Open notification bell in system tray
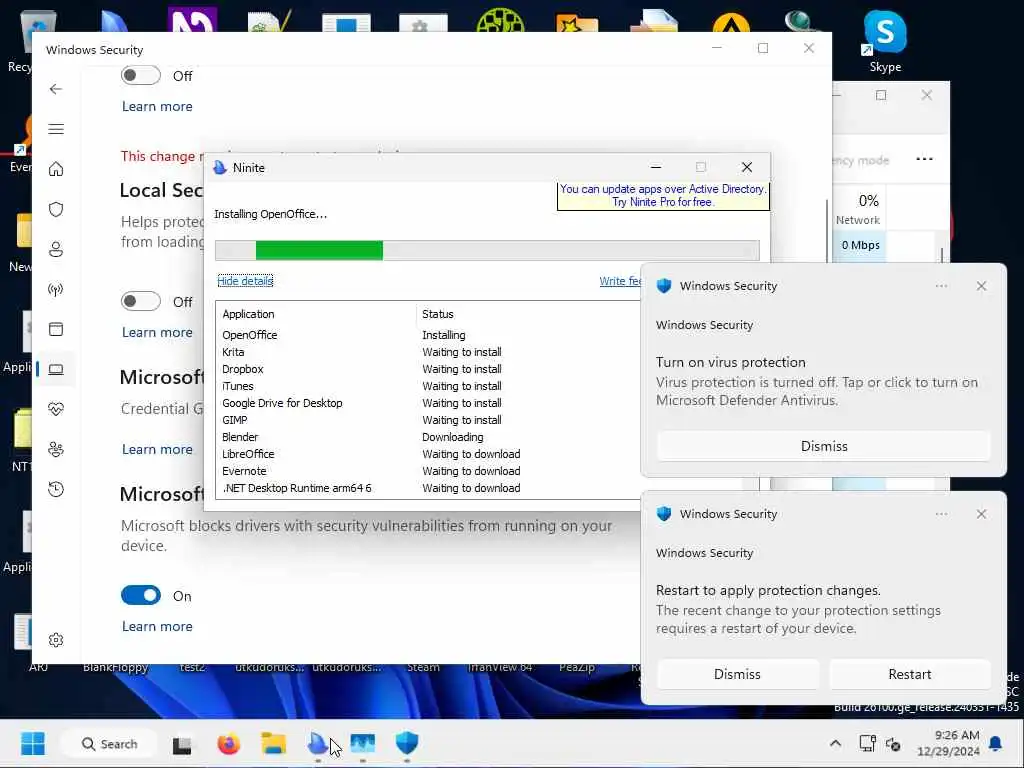 (x=996, y=743)
